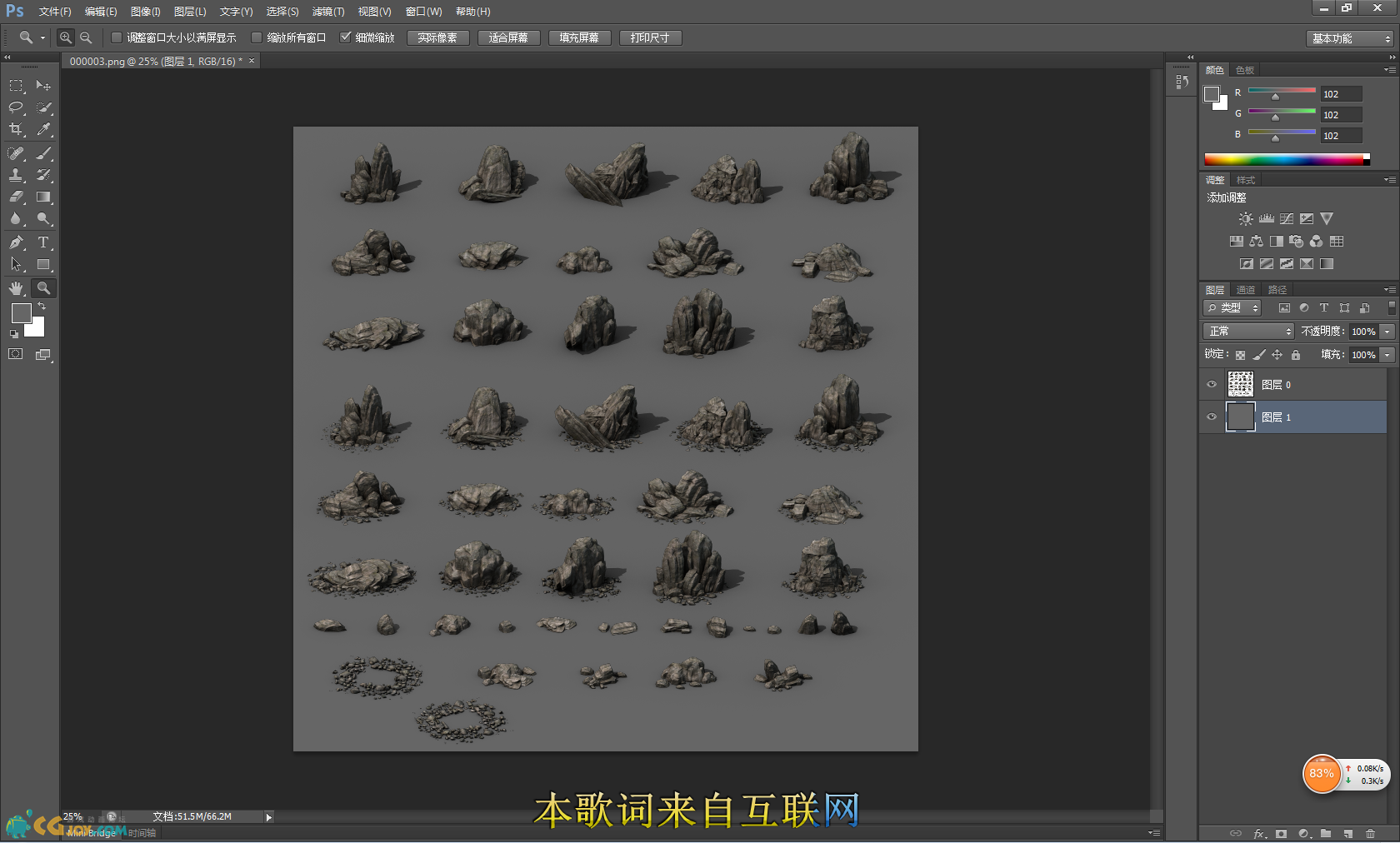Image resolution: width=1400 pixels, height=843 pixels.
Task: Select the Clone Stamp tool
Action: pyautogui.click(x=16, y=175)
